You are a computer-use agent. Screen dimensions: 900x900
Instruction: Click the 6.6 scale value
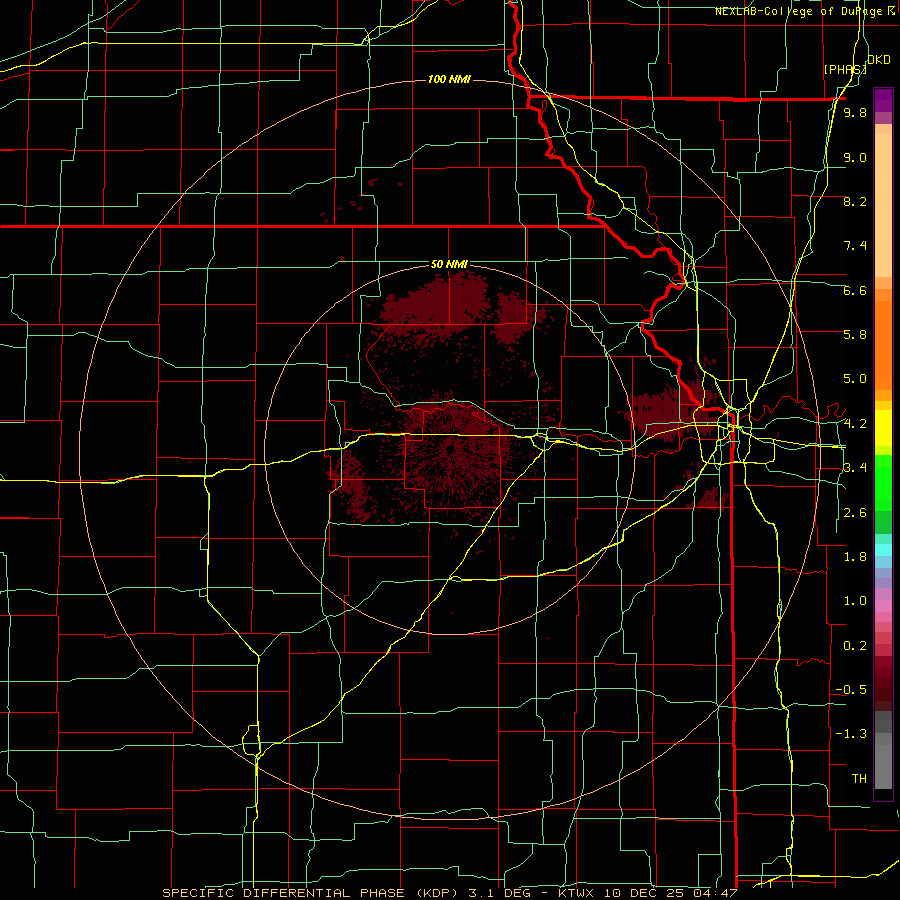point(855,290)
